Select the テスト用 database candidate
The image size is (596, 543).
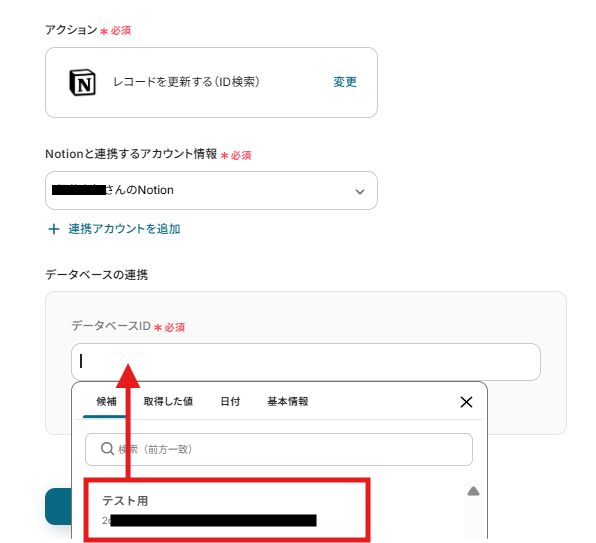(x=227, y=510)
